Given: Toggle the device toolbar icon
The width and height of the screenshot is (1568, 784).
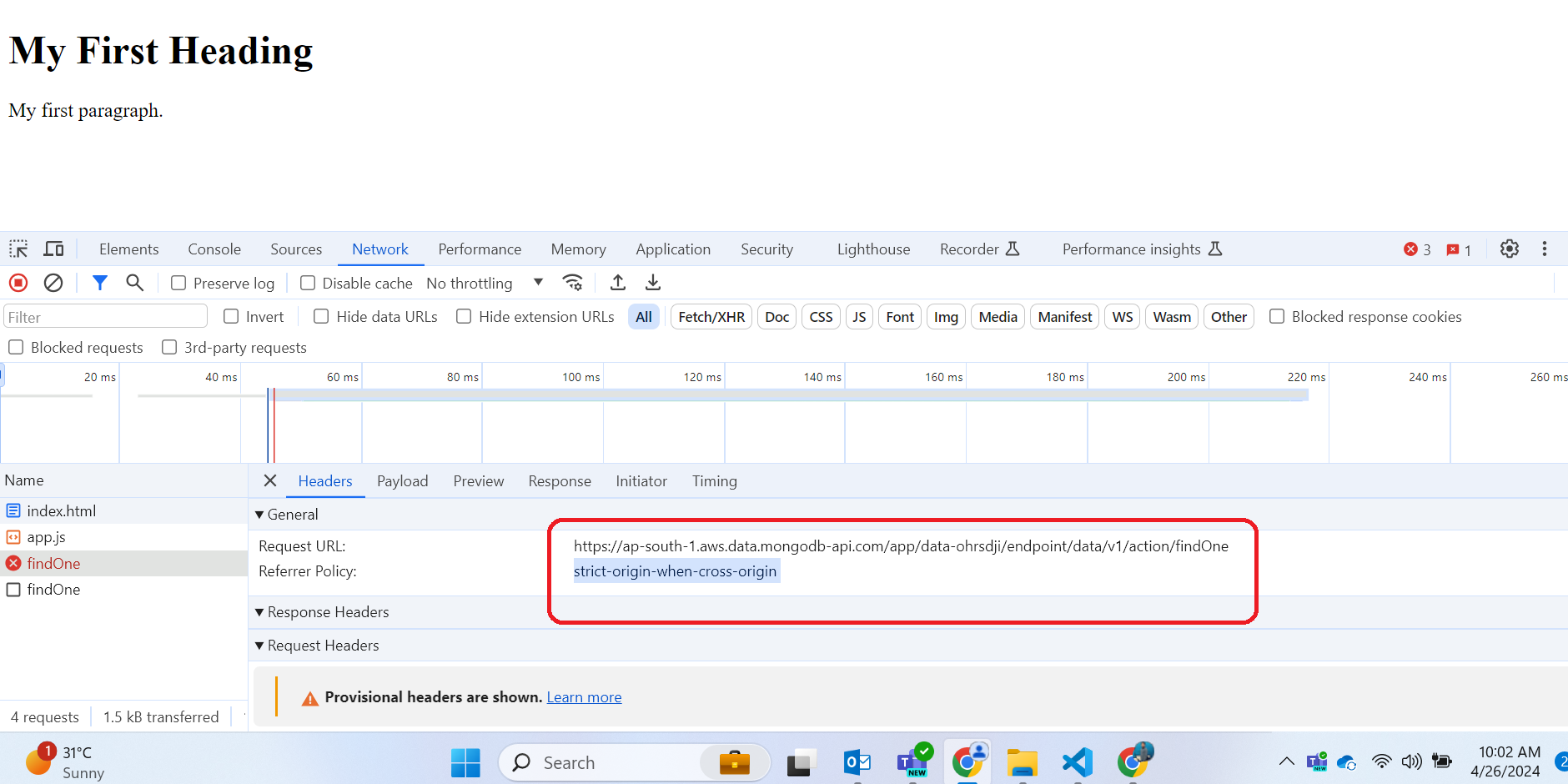Looking at the screenshot, I should [53, 249].
